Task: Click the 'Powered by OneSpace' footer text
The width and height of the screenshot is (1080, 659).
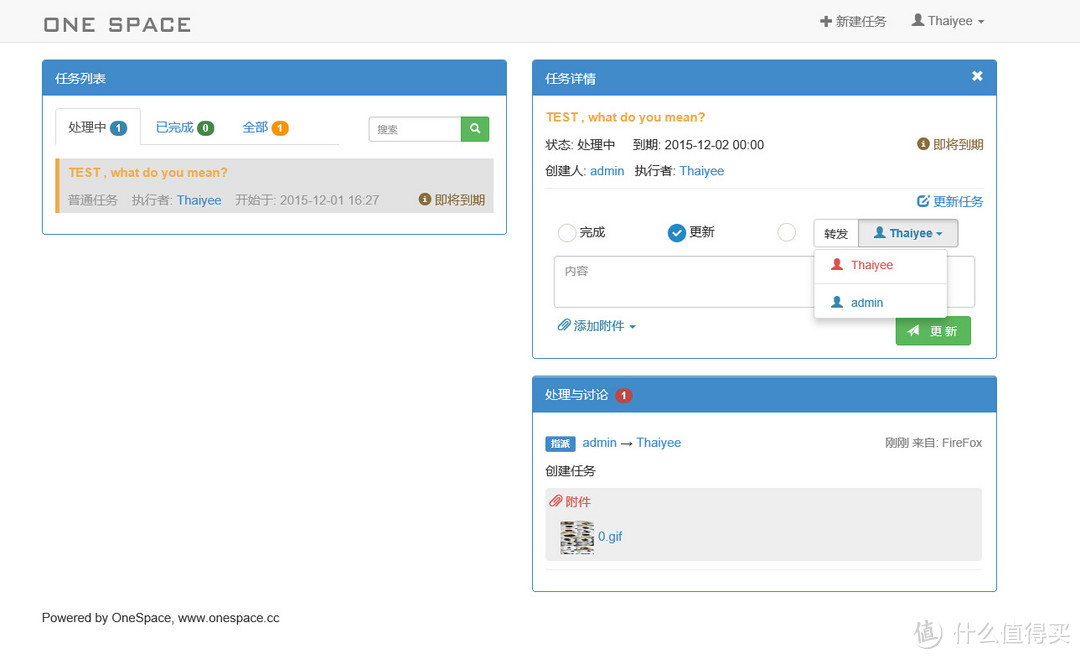Action: click(160, 618)
